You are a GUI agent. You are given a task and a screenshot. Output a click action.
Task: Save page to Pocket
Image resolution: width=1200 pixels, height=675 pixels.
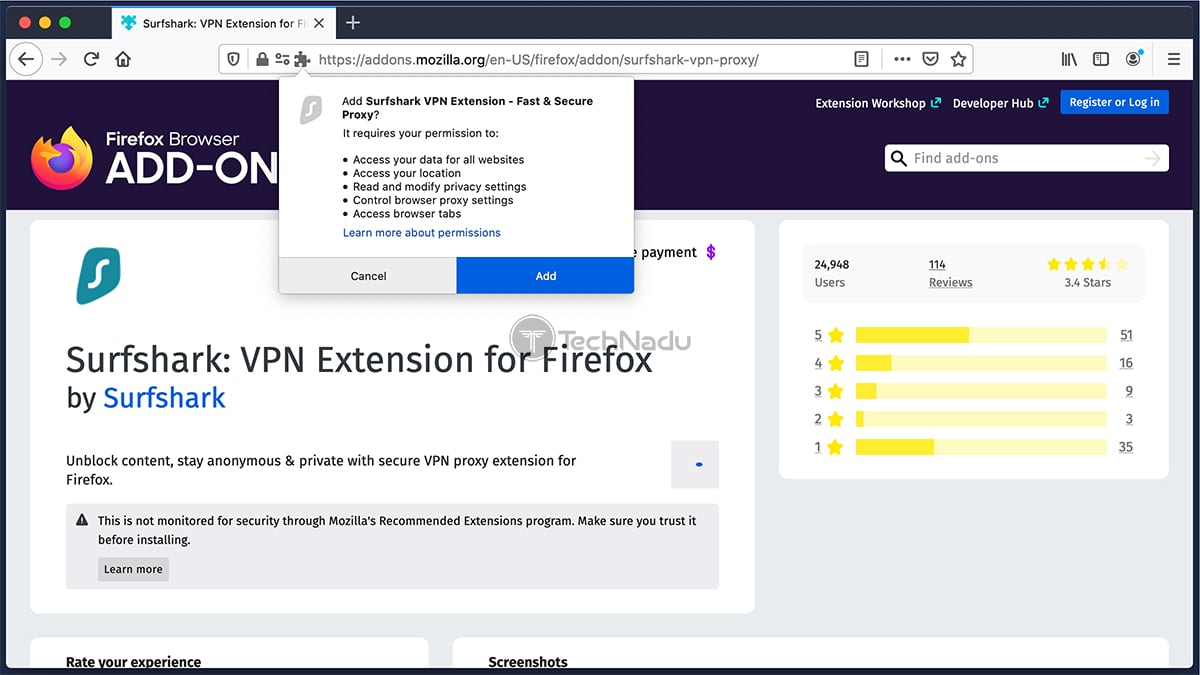[930, 59]
